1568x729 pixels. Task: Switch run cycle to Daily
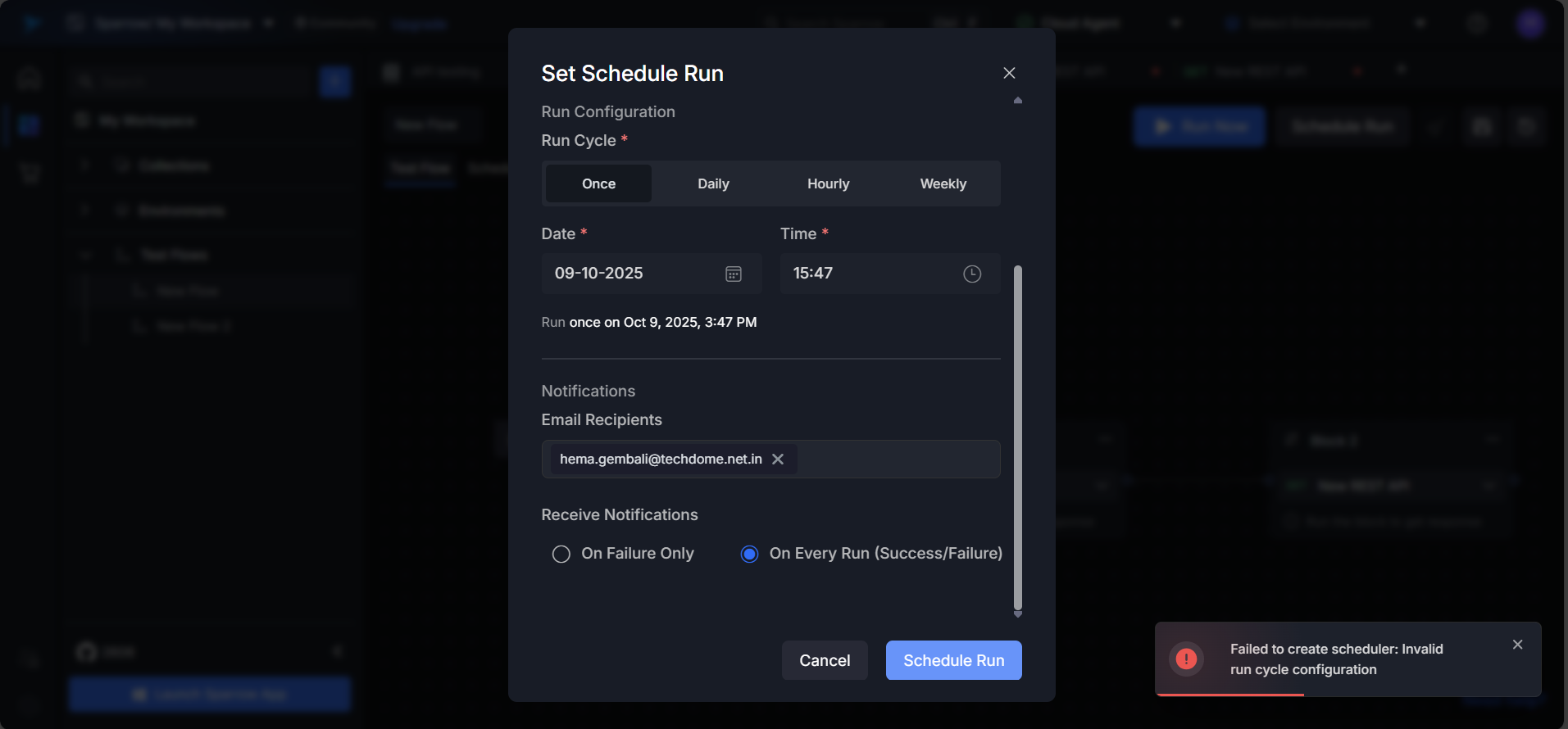click(713, 183)
